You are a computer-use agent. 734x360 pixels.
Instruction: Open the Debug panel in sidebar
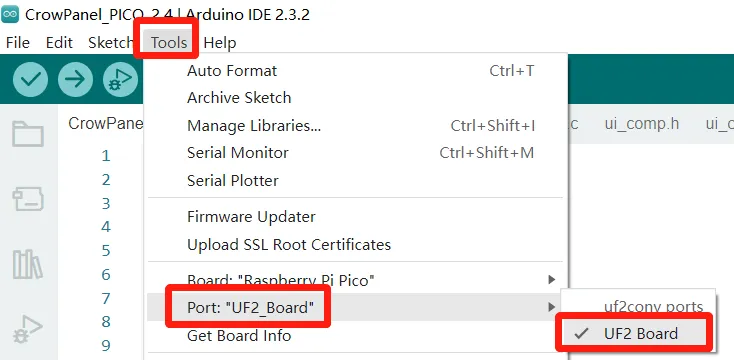[28, 329]
